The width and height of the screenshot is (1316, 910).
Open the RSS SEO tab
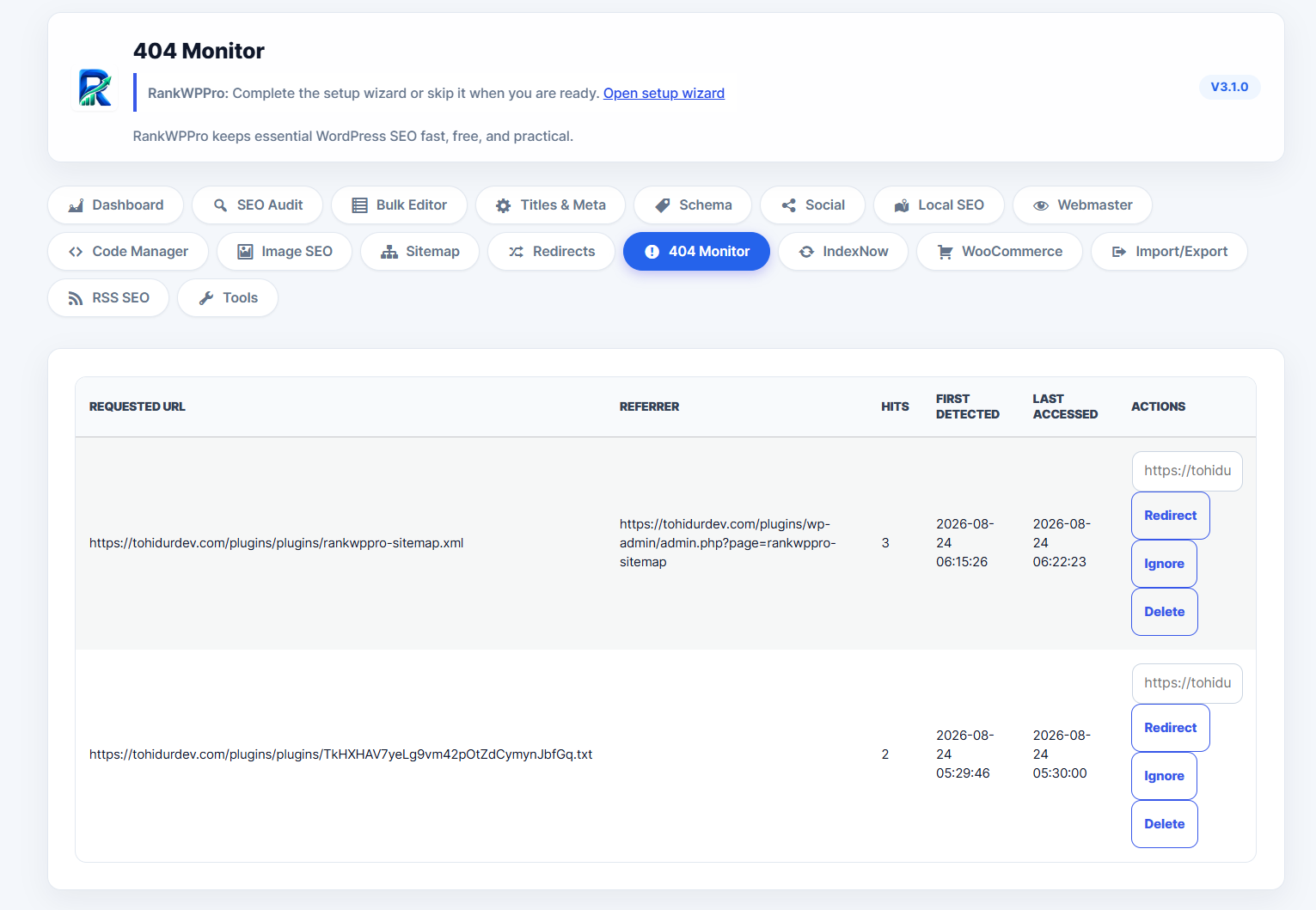click(108, 298)
